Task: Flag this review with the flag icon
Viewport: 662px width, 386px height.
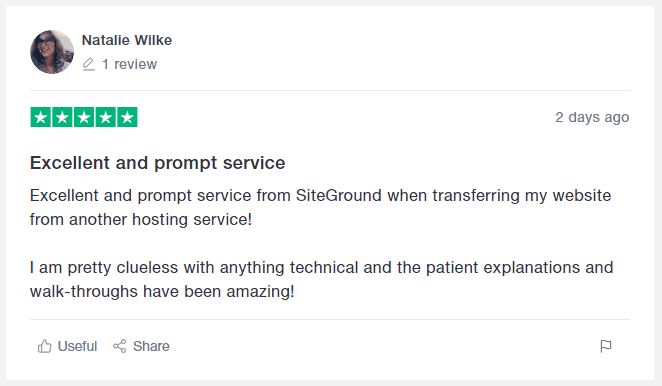Action: click(x=606, y=346)
